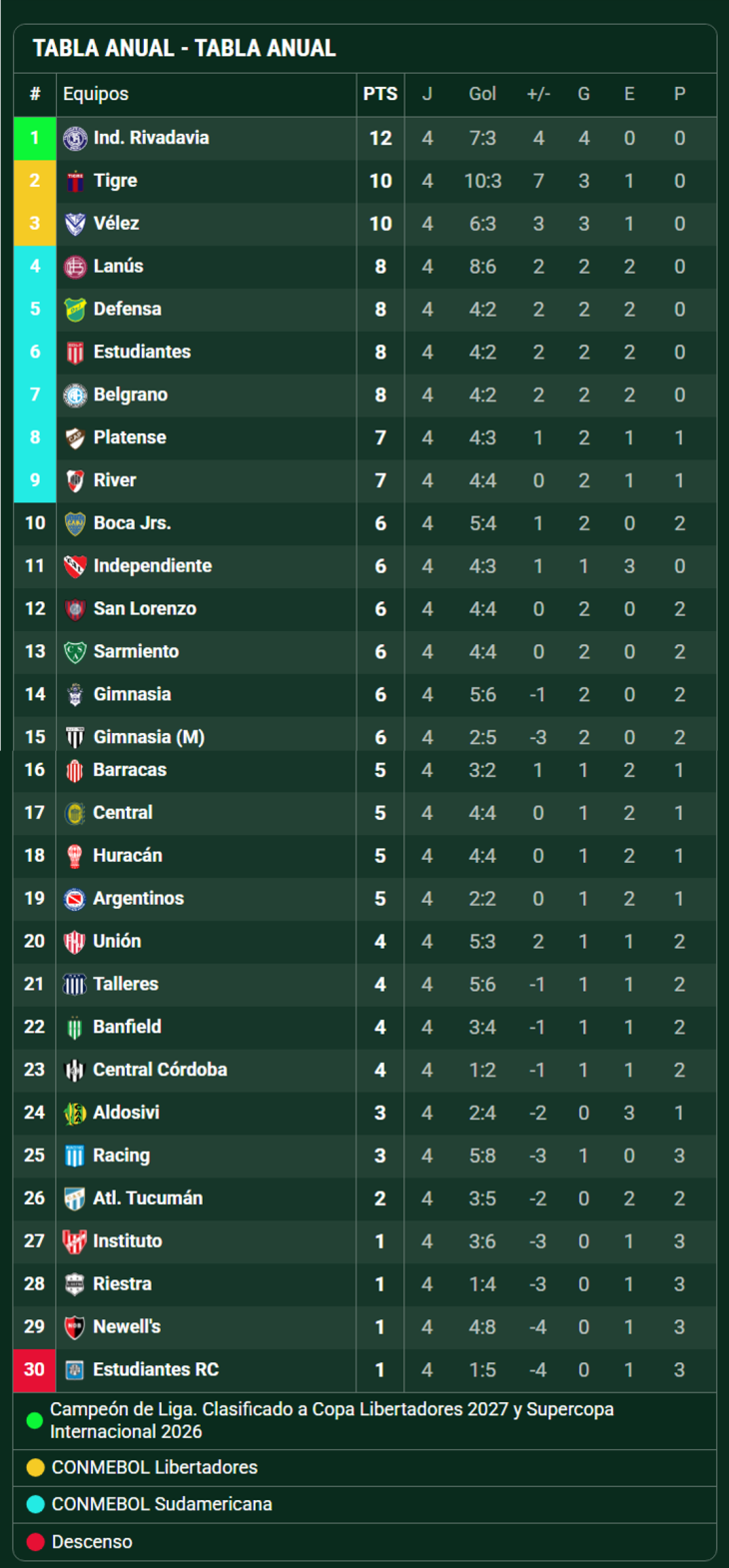Click the Boca Jrs. crest icon
Viewport: 729px width, 1568px height.
75,523
